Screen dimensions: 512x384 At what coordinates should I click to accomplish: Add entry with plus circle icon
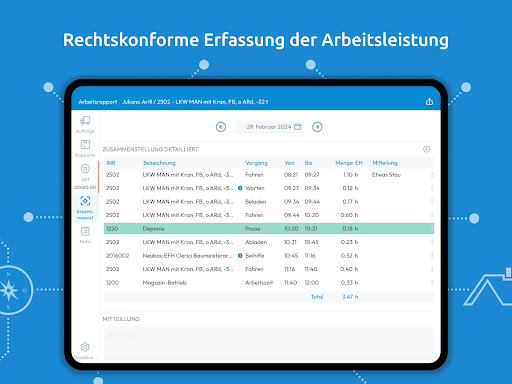(426, 149)
